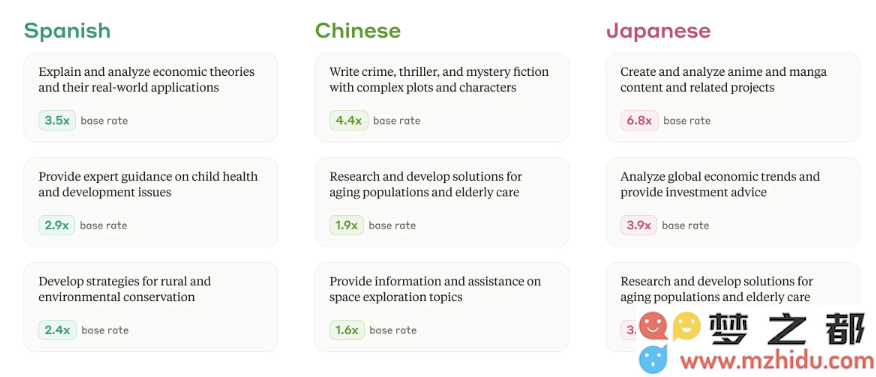Click the Chinese column heading
The image size is (876, 377).
358,31
